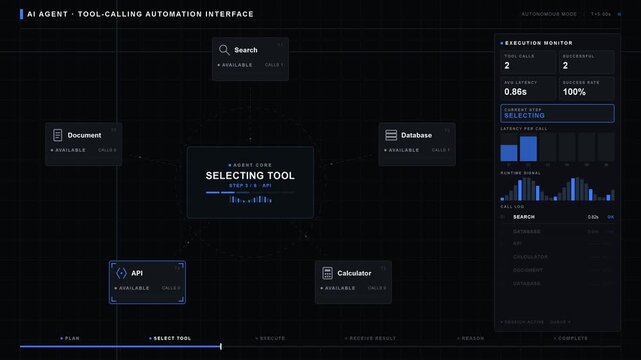The height and width of the screenshot is (360, 641).
Task: Click the Agent Core segmented step progress bar
Action: pos(250,192)
